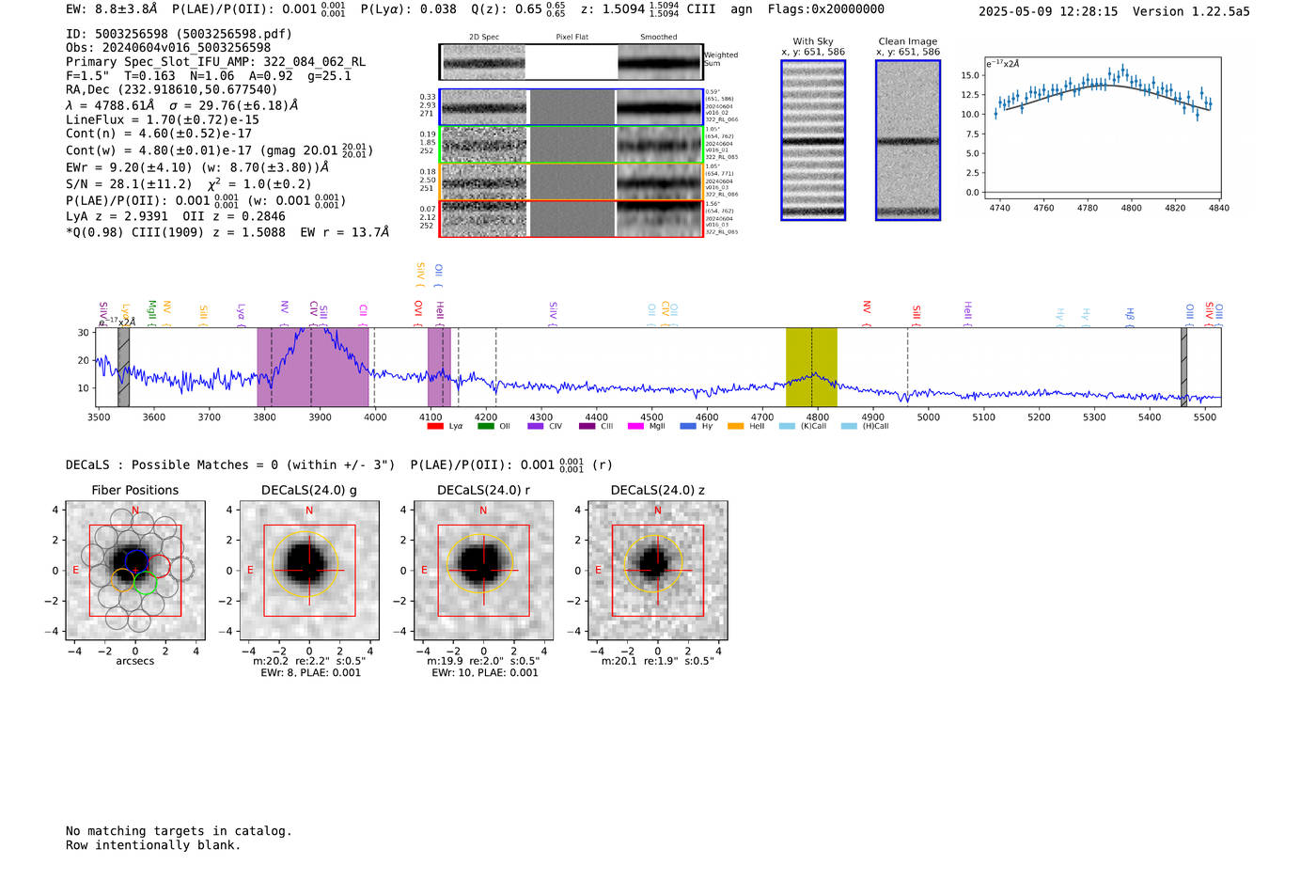
Task: Click the Hγ blue legend swatch
Action: (688, 426)
